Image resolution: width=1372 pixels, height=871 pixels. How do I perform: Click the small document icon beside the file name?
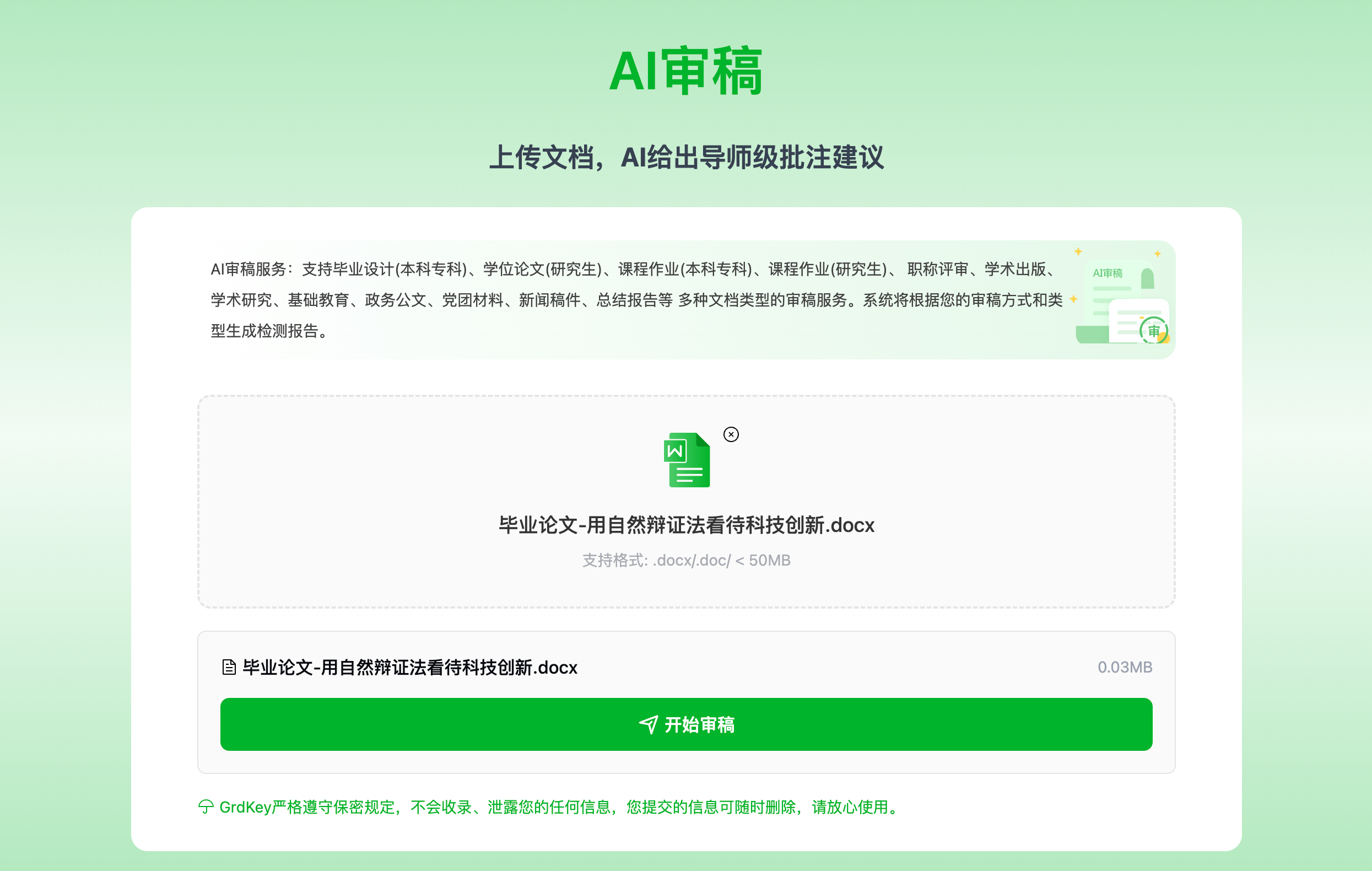click(229, 667)
